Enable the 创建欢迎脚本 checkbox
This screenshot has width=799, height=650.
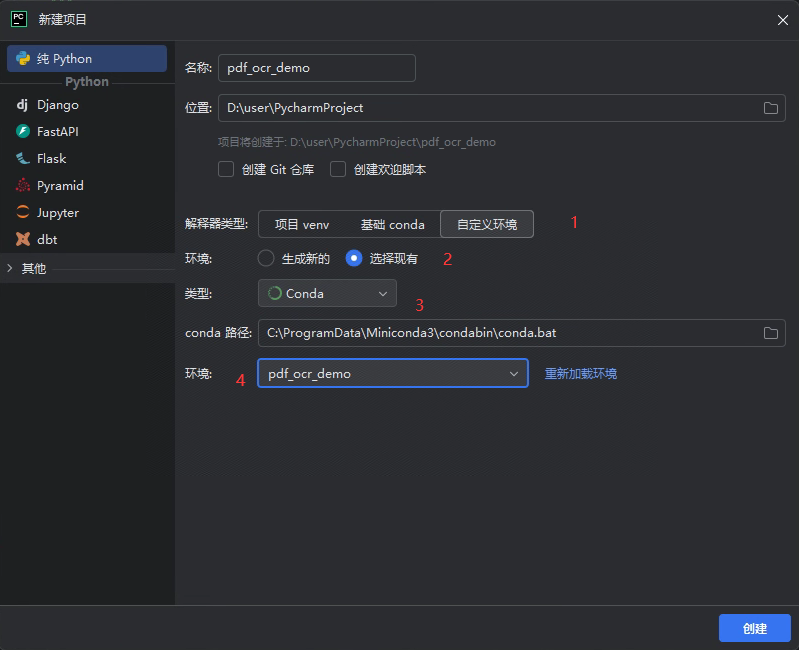[x=338, y=169]
